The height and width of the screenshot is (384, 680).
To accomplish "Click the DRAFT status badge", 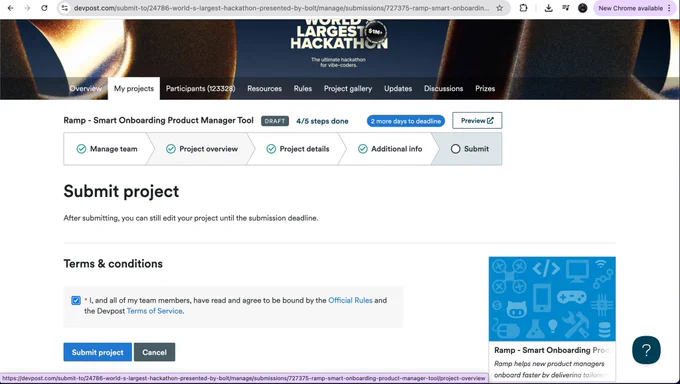I will [x=275, y=121].
